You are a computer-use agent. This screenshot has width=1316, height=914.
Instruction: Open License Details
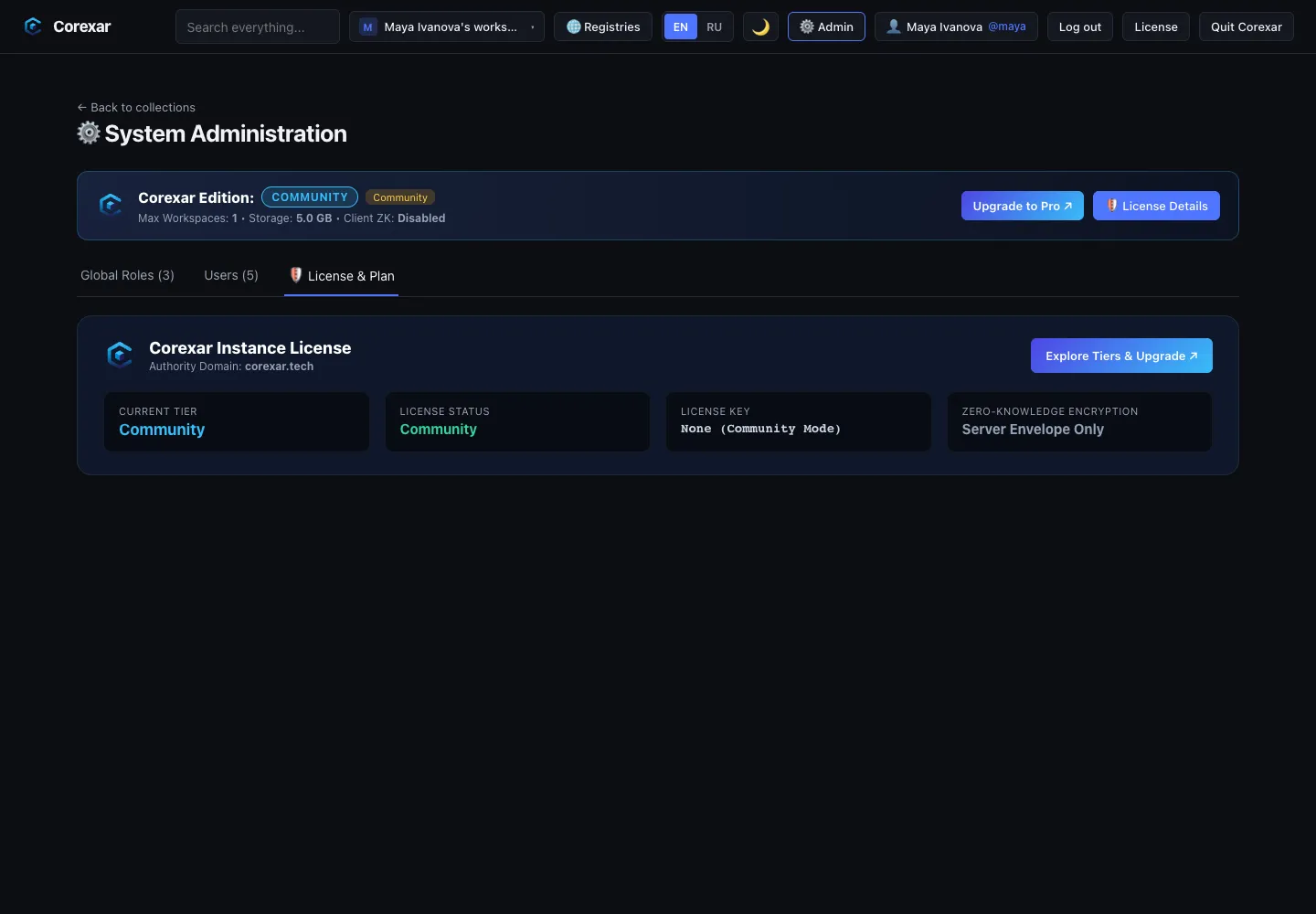coord(1156,206)
